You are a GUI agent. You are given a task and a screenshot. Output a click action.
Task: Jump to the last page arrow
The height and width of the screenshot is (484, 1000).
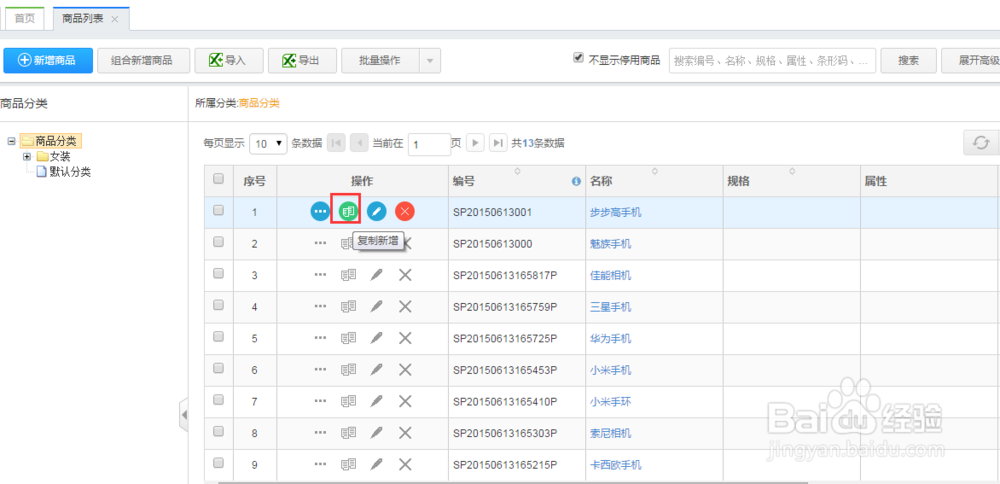point(498,143)
